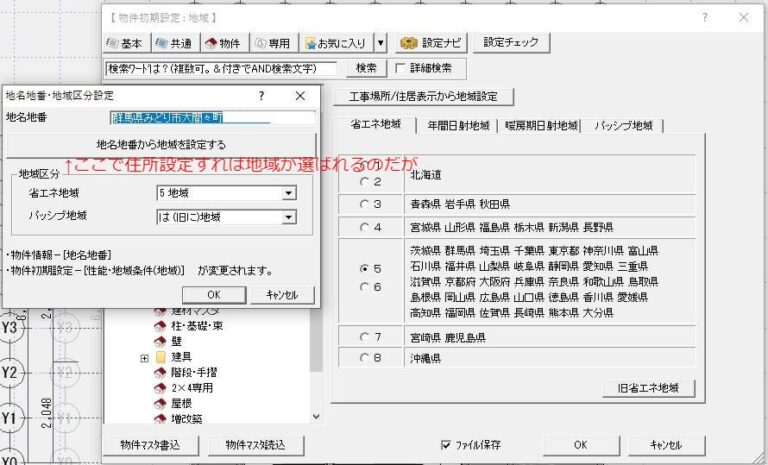Launch 設定ナビ navigation
The width and height of the screenshot is (768, 465).
(431, 43)
